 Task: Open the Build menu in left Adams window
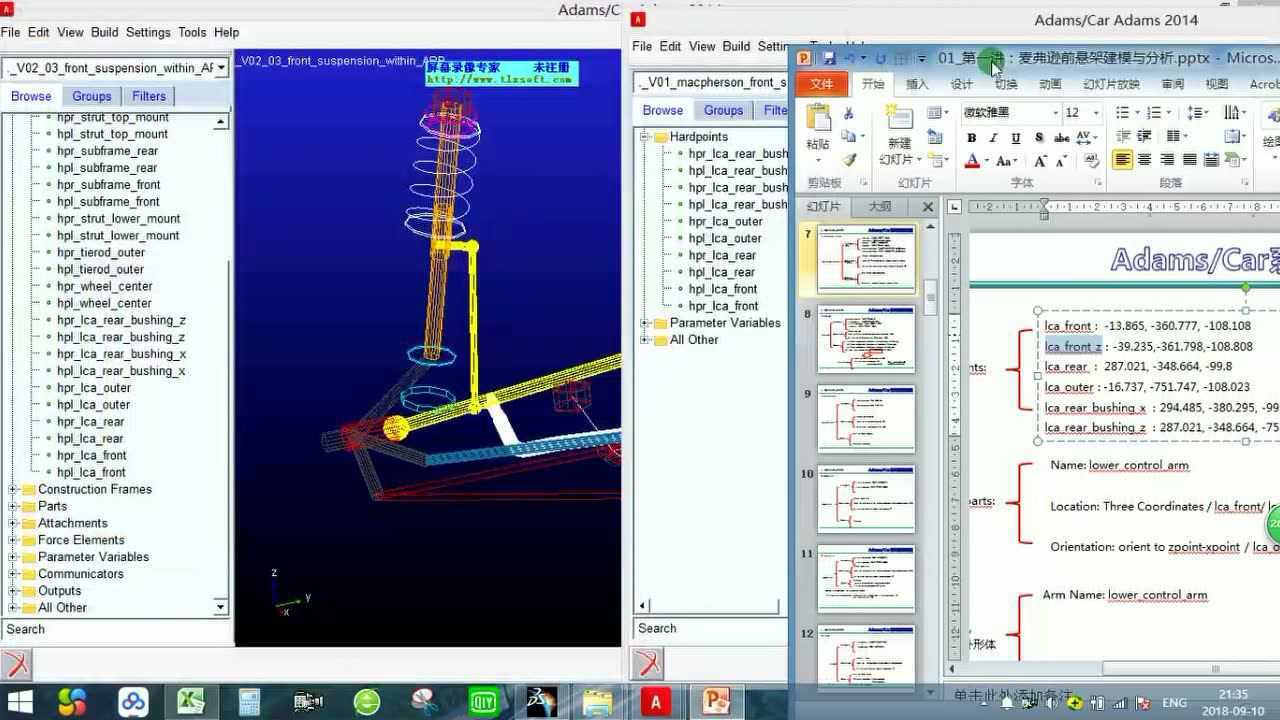104,32
